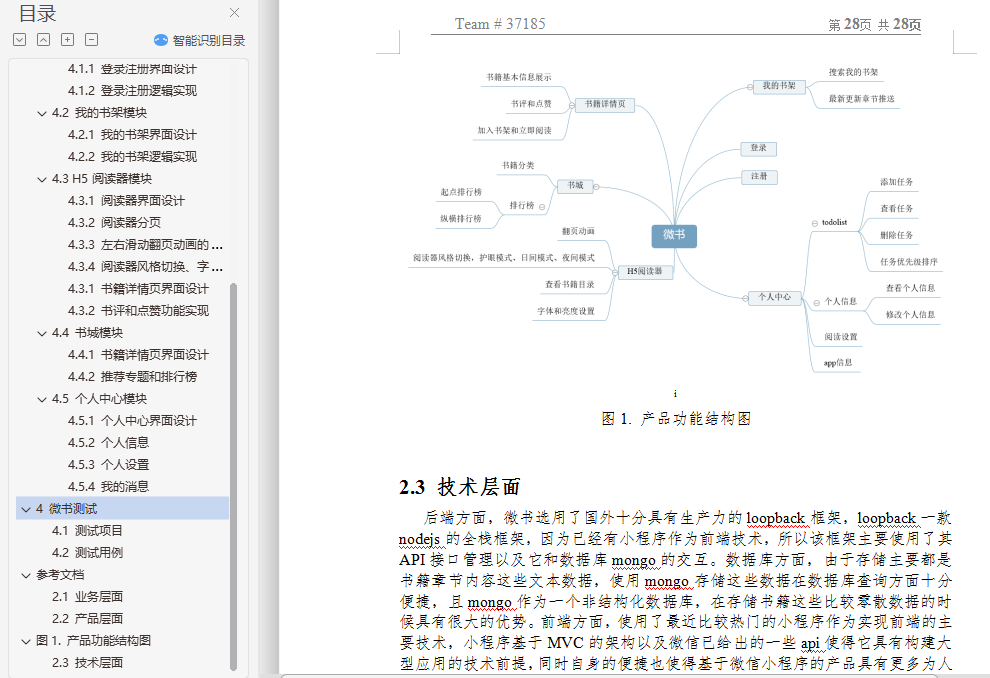Go to 4.1.2 登录注册逻辑实现 heading
This screenshot has width=990, height=678.
[132, 91]
